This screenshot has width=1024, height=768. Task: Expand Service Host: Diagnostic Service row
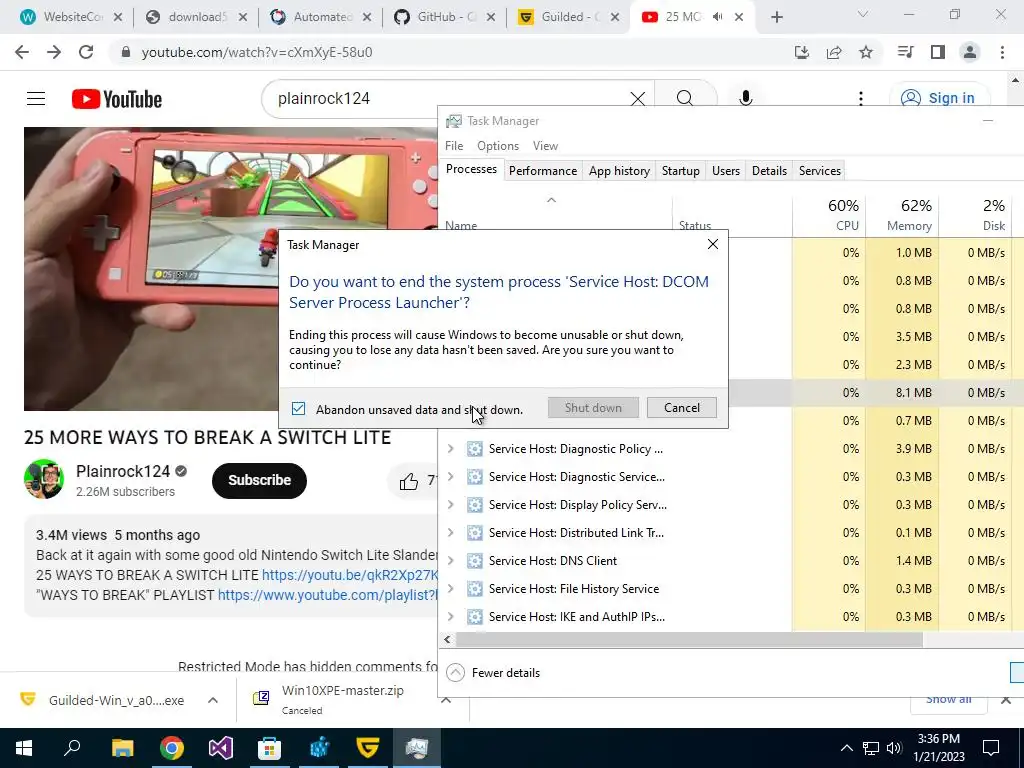pyautogui.click(x=450, y=477)
